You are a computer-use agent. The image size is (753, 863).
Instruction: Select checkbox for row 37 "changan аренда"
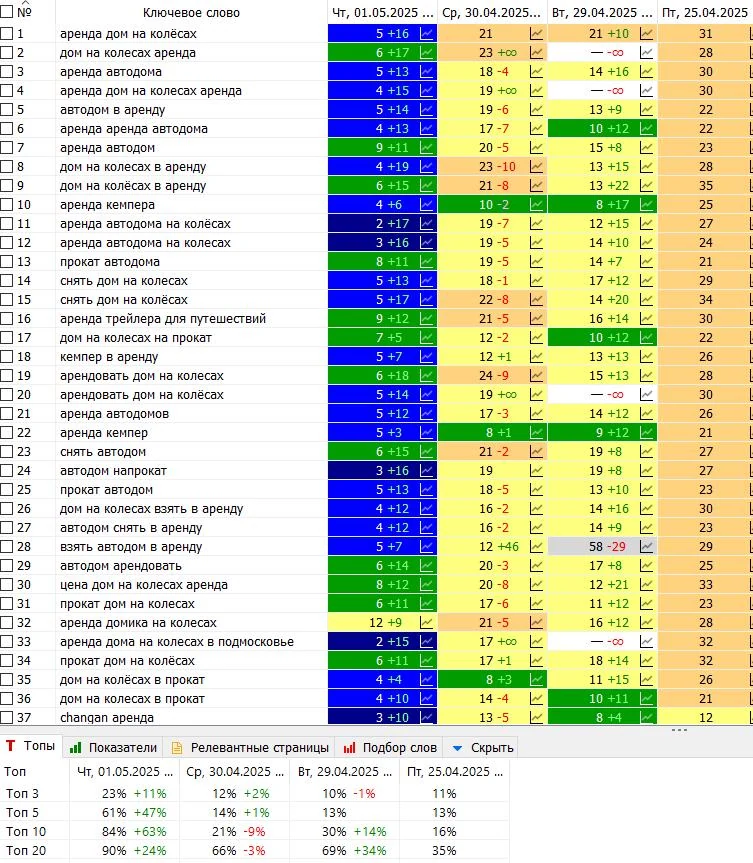point(7,718)
